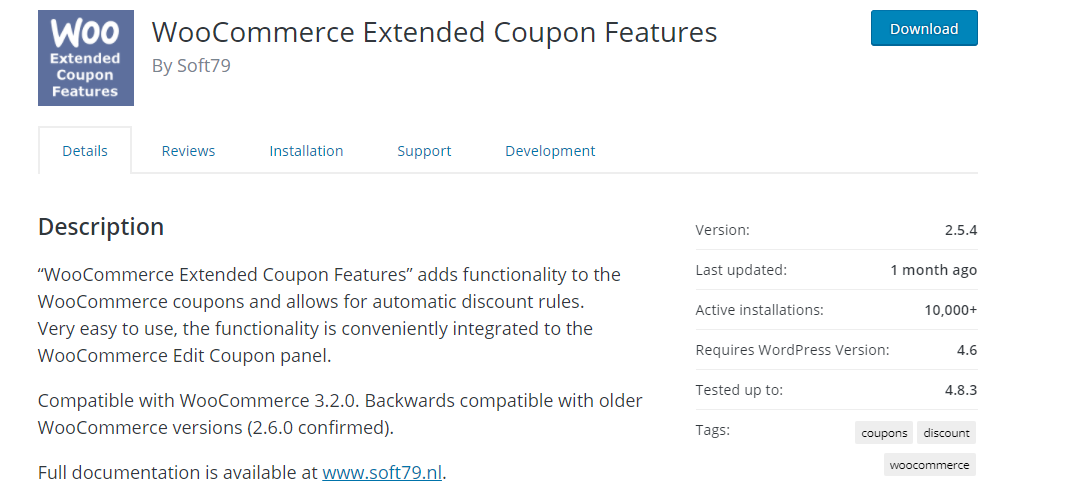The image size is (1068, 491).
Task: Open the www.soft79.nl documentation link
Action: [382, 472]
